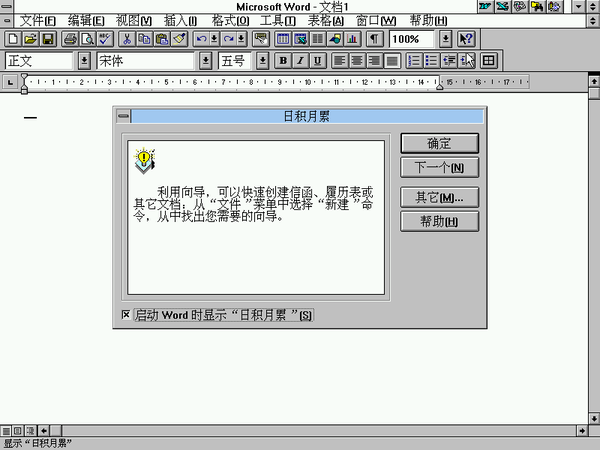The image size is (600, 450).
Task: Click the increase indent icon
Action: (466, 61)
